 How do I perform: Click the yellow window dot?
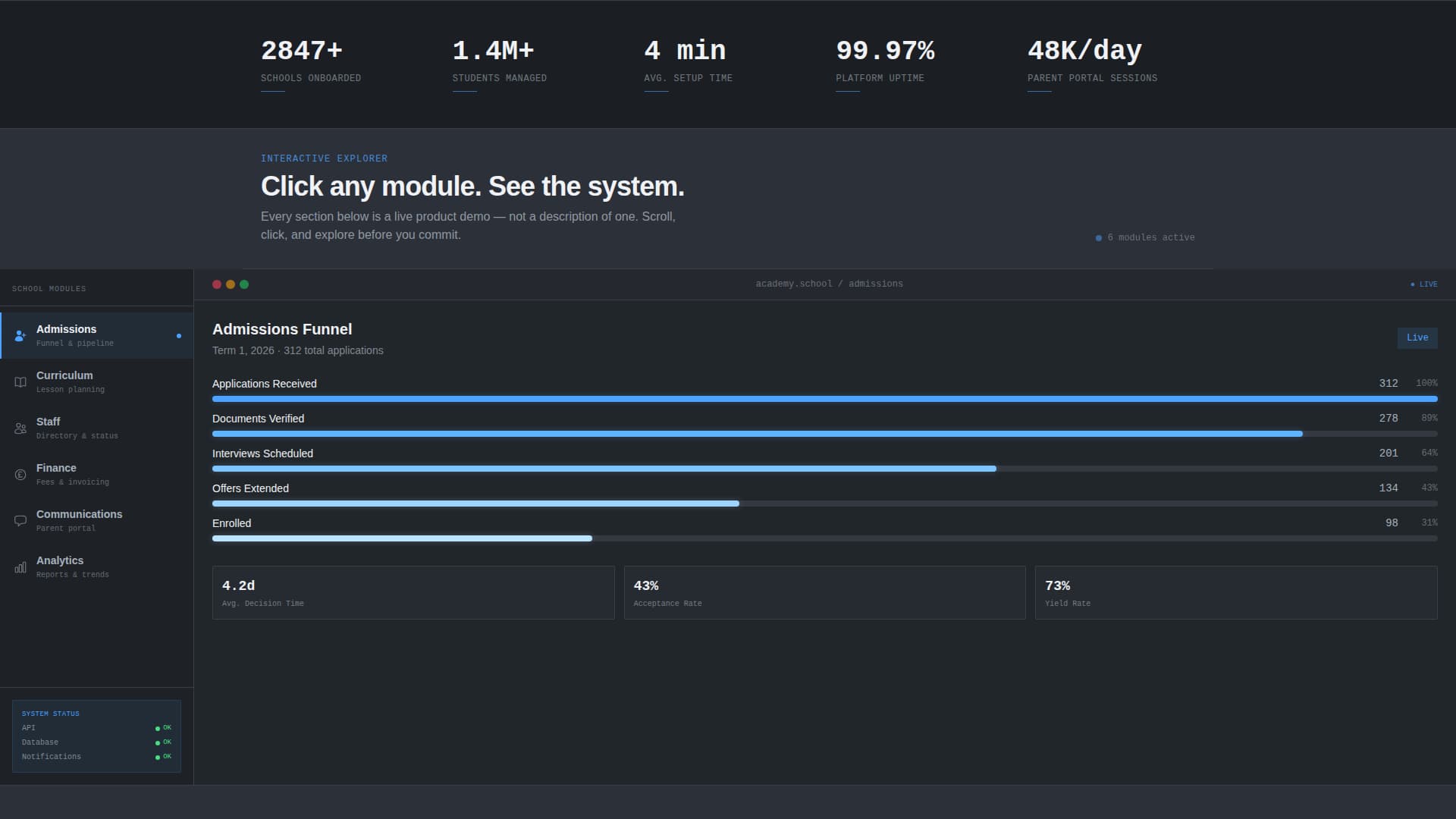tap(231, 284)
